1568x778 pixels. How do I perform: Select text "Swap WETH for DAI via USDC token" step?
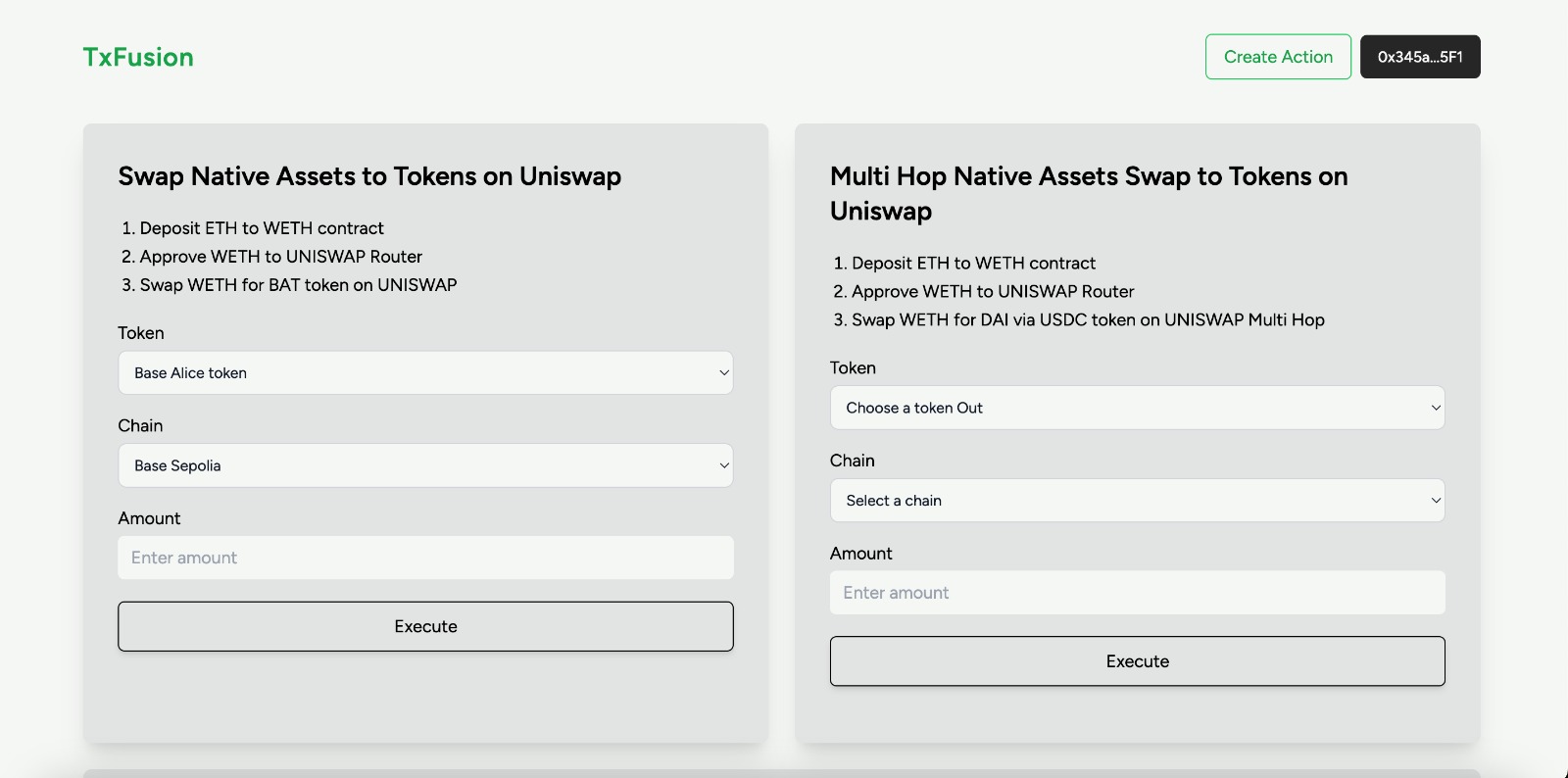coord(1088,320)
